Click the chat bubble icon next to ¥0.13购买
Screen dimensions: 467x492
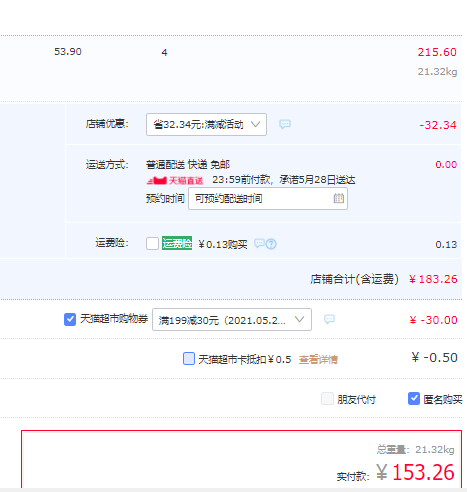(x=259, y=243)
